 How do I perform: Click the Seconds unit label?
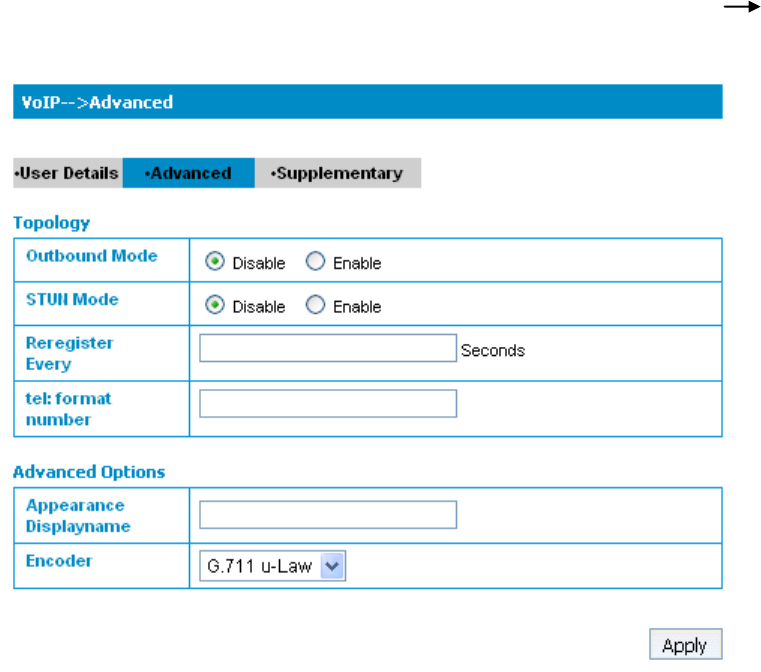[492, 351]
